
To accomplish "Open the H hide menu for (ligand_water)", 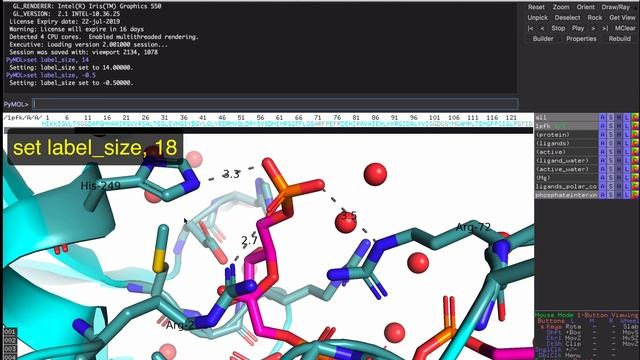I will click(x=619, y=160).
